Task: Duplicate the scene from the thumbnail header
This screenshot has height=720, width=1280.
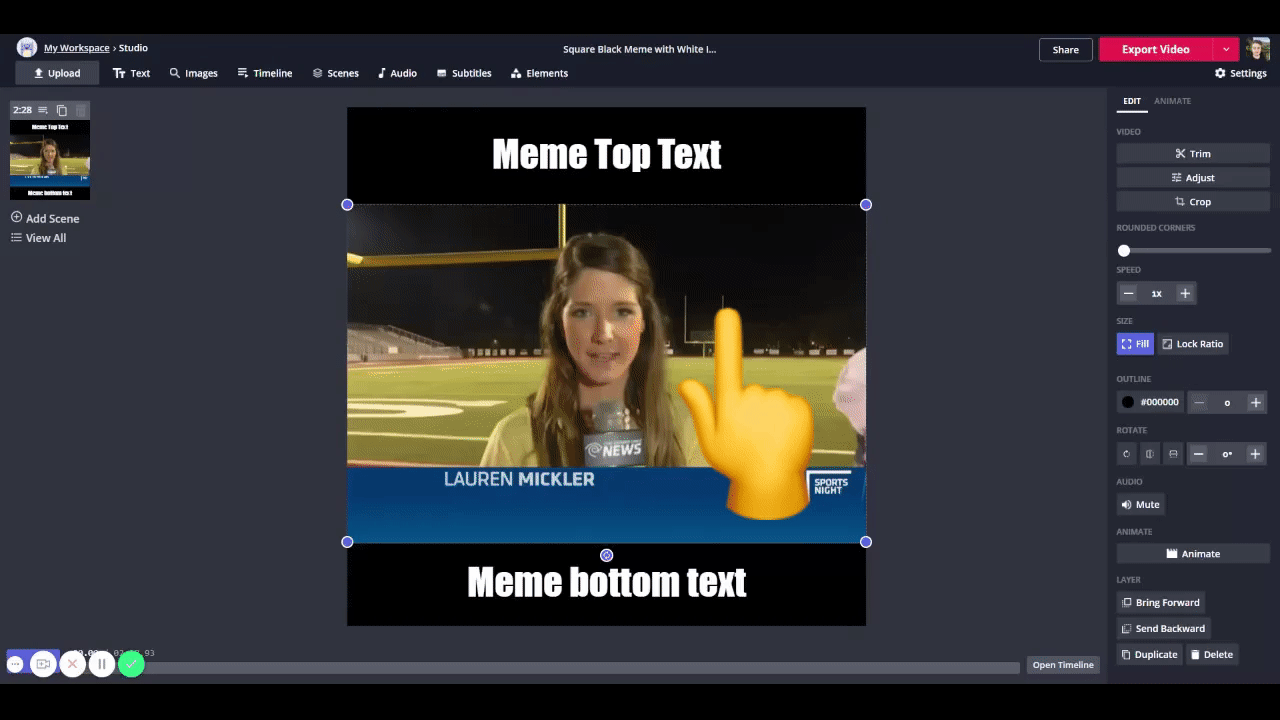Action: [62, 110]
